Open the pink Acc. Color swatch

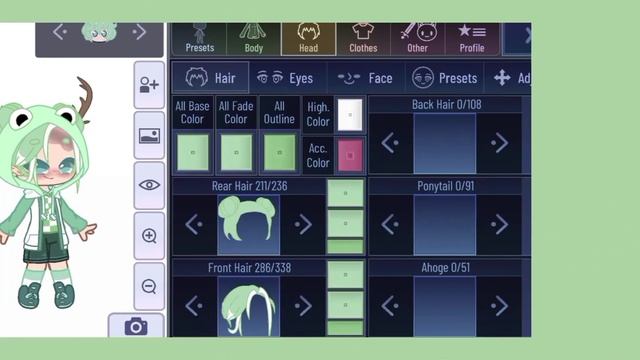[x=350, y=155]
